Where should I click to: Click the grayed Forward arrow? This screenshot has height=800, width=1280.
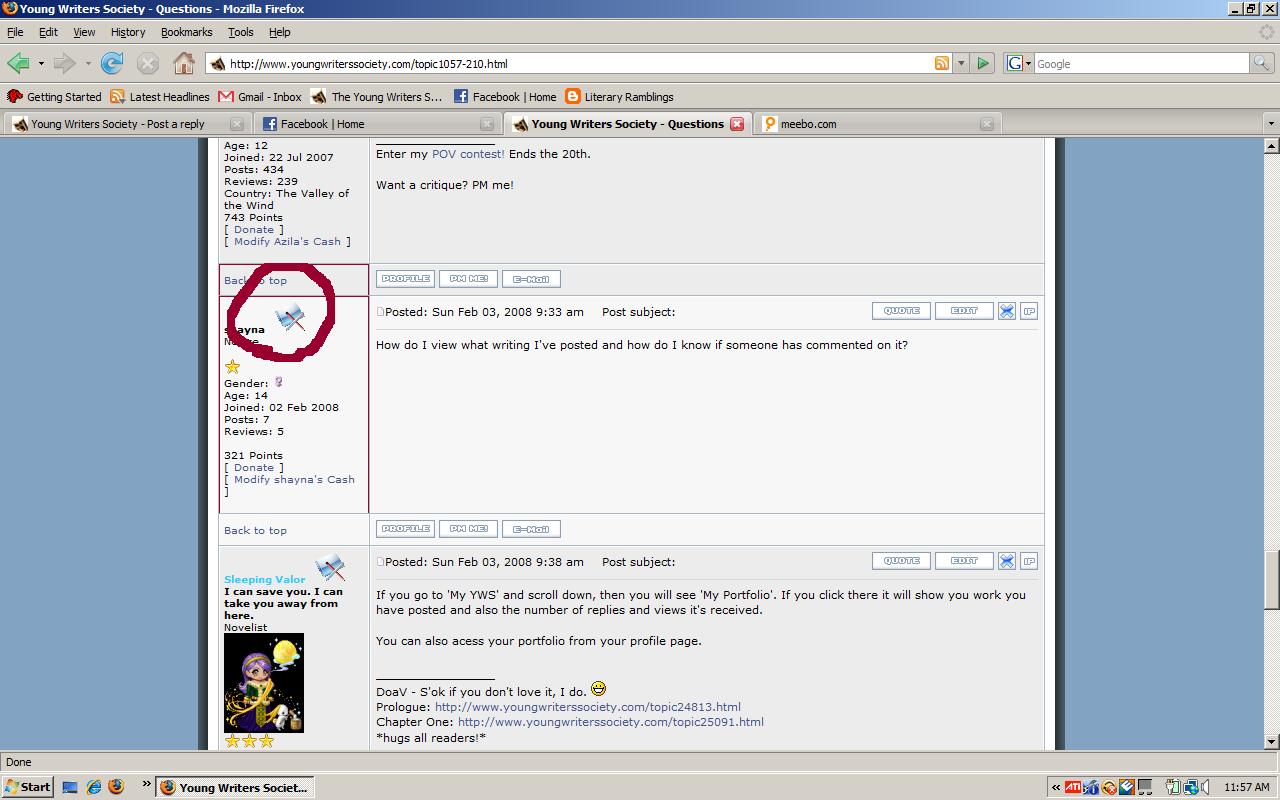pos(64,63)
